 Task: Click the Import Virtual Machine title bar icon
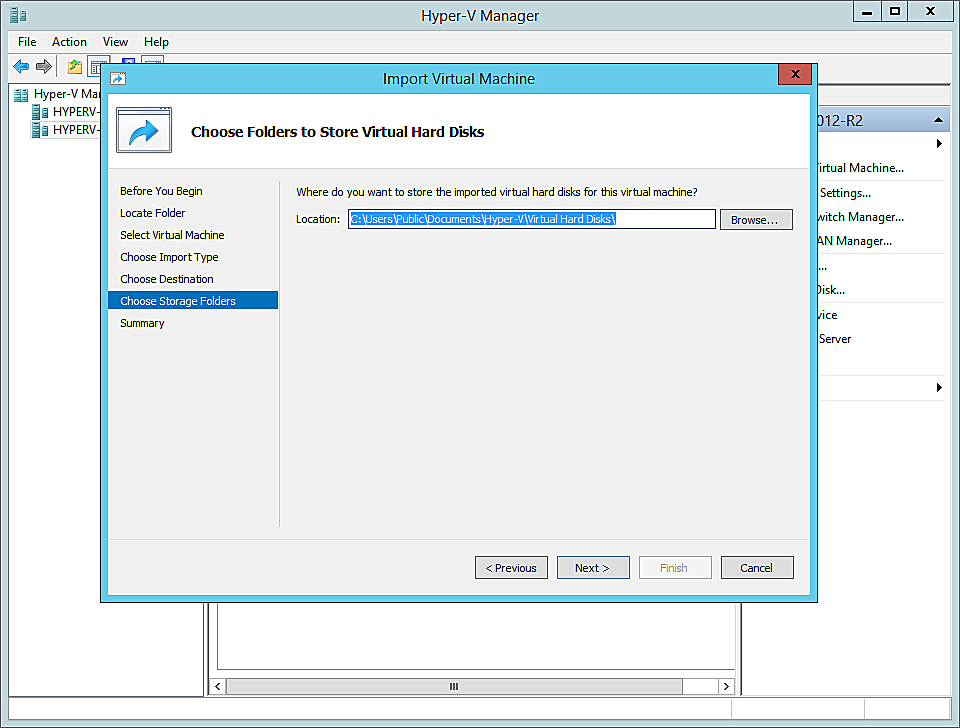point(118,78)
